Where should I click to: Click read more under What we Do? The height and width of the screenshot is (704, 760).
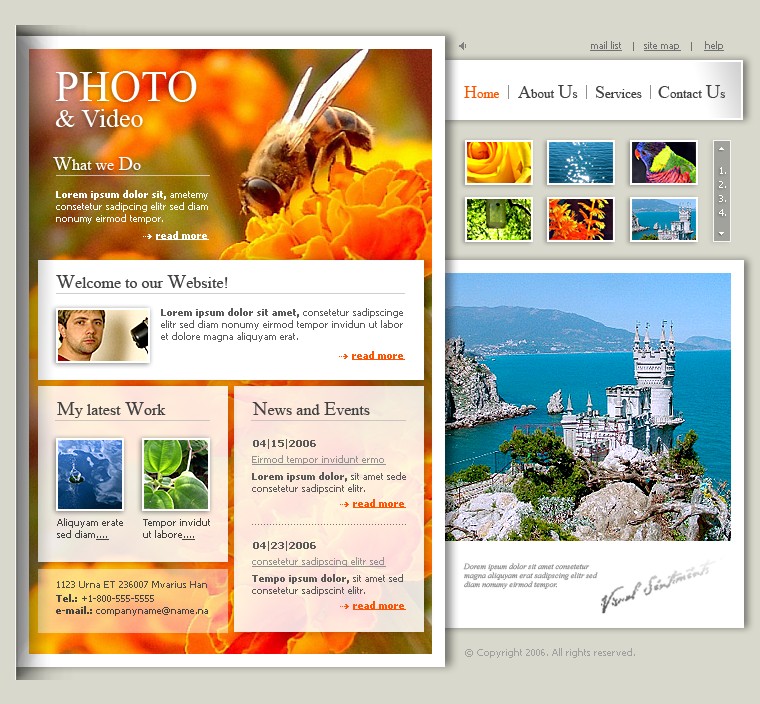(181, 236)
